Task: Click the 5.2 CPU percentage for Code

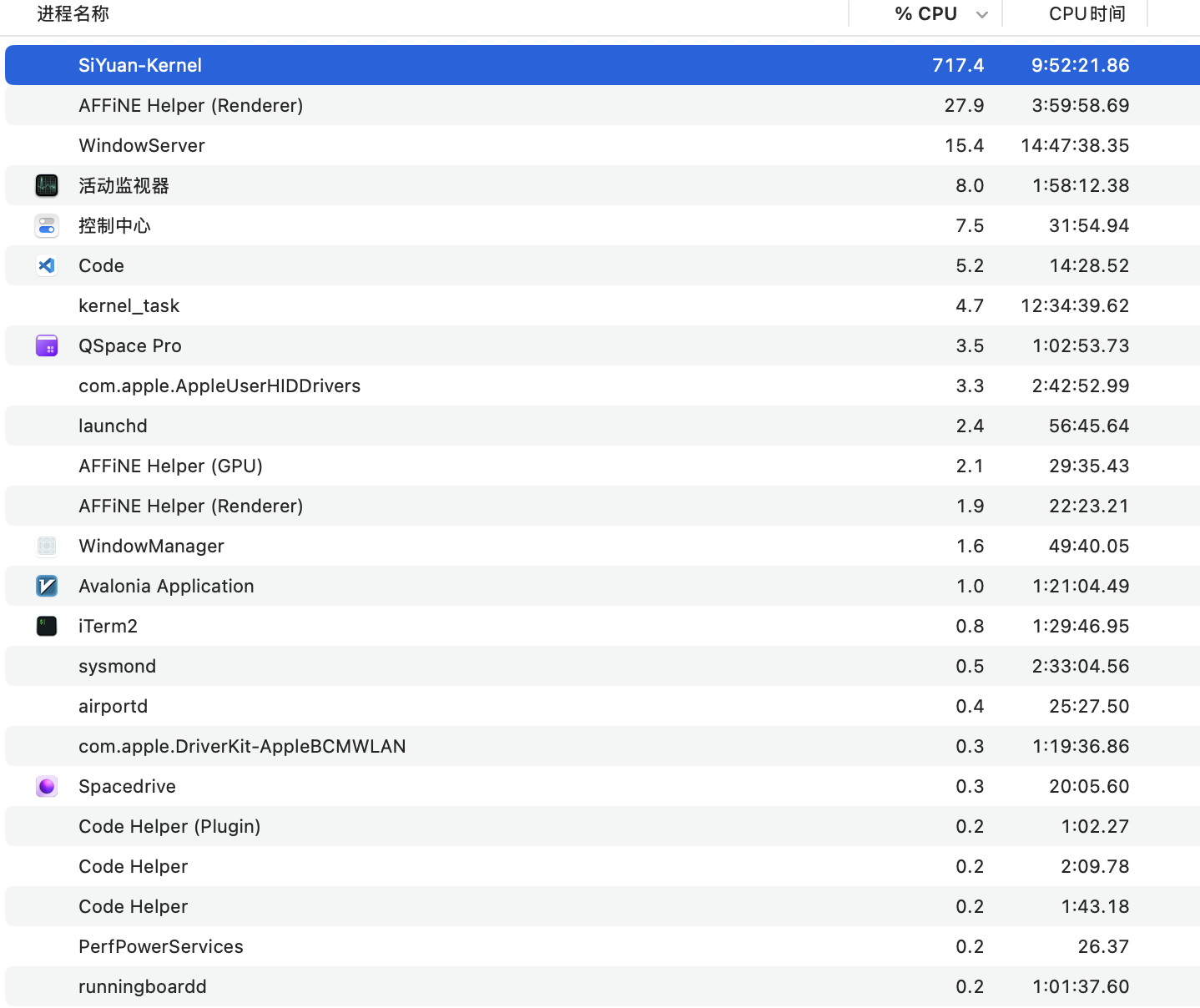Action: tap(970, 265)
